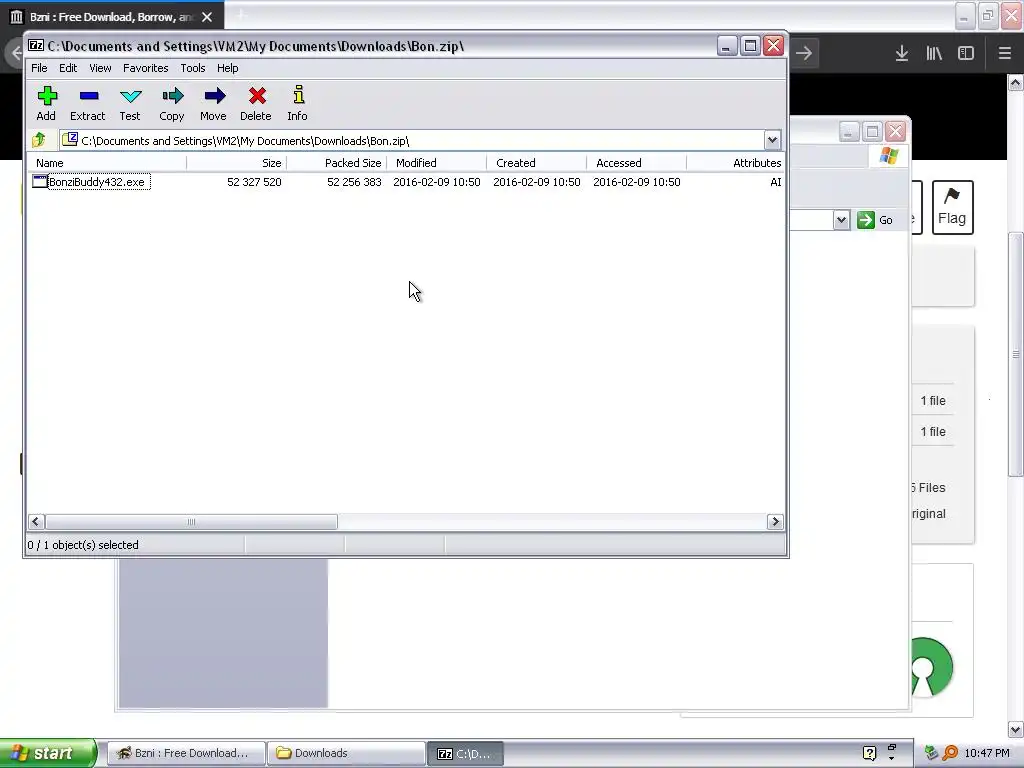1024x768 pixels.
Task: Open the Help menu
Action: (227, 68)
